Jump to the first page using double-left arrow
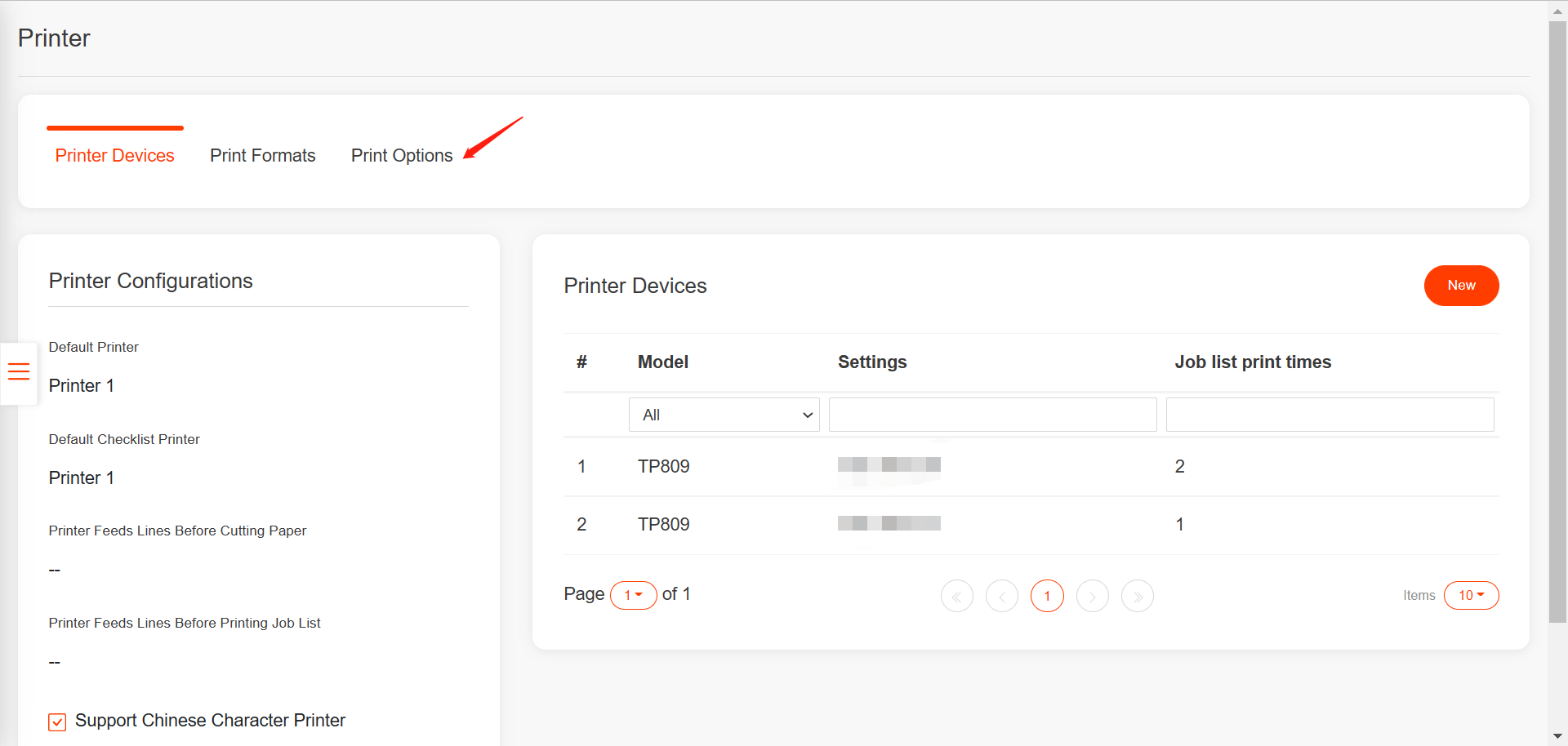The height and width of the screenshot is (746, 1568). point(956,596)
